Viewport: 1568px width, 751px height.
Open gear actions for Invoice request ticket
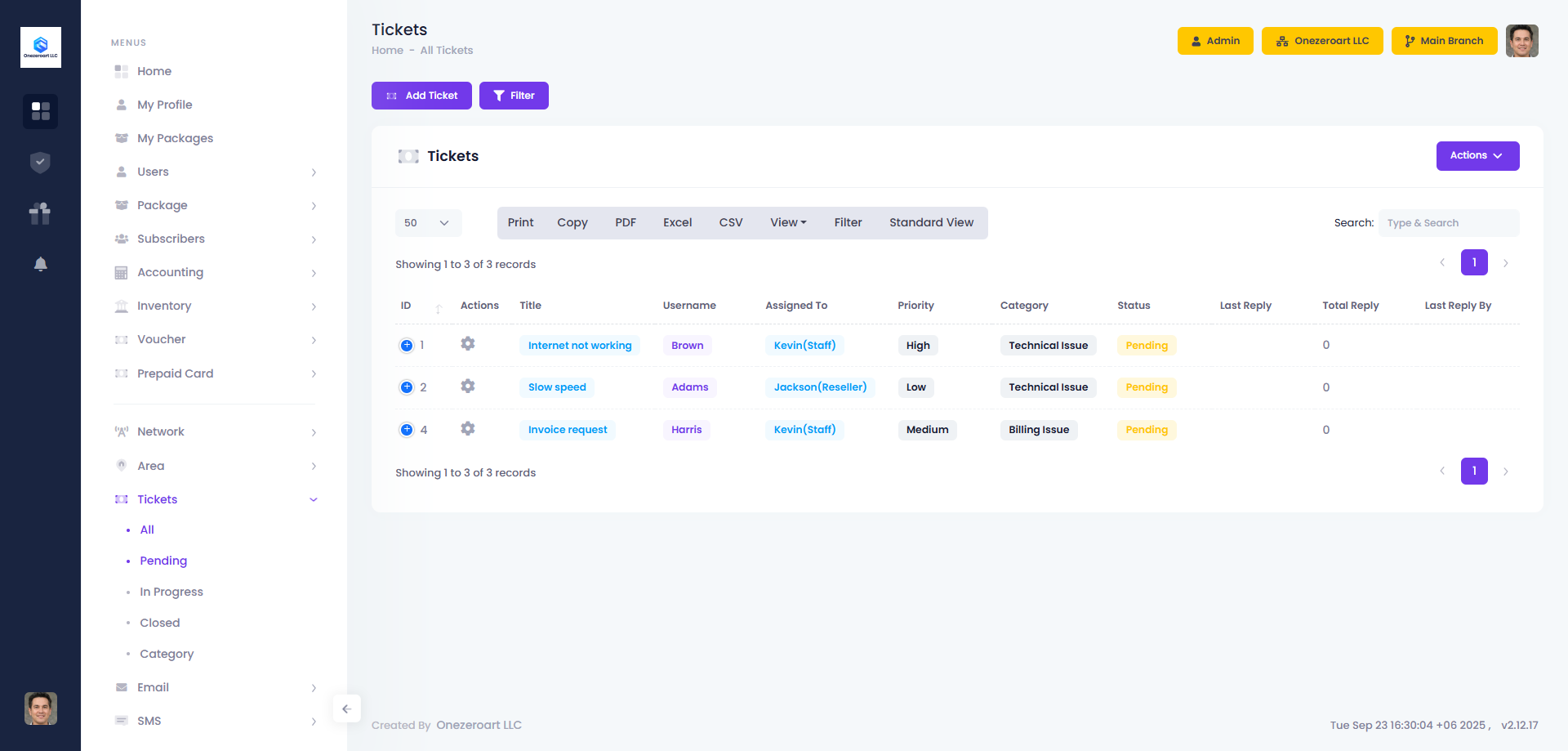click(x=467, y=429)
